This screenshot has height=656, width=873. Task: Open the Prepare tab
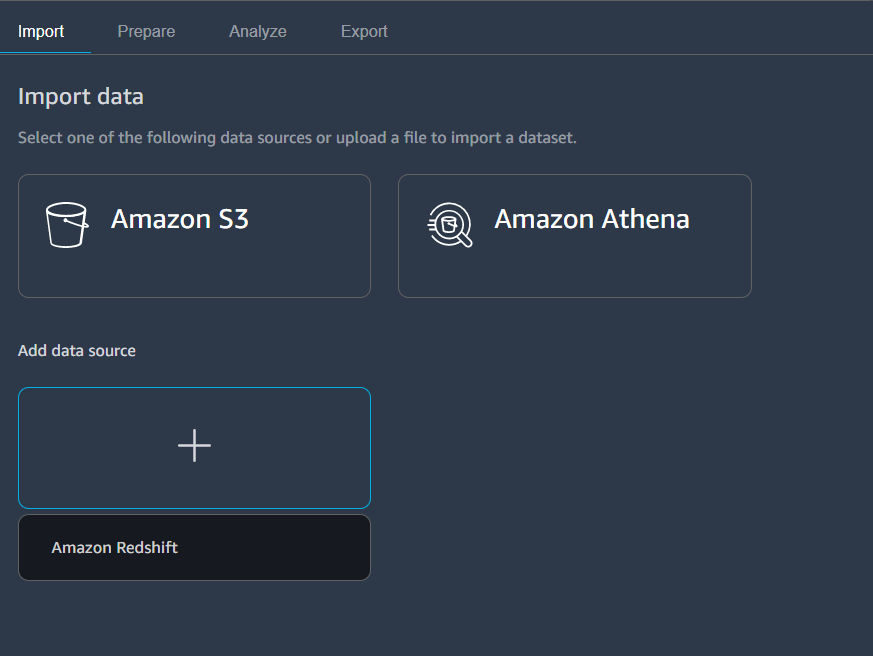pyautogui.click(x=146, y=31)
